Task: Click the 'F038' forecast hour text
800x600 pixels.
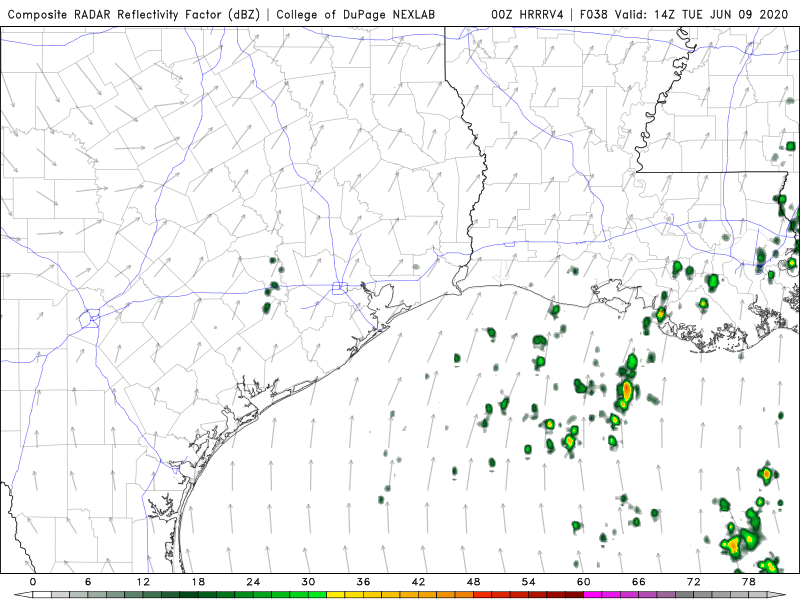Action: pos(594,14)
